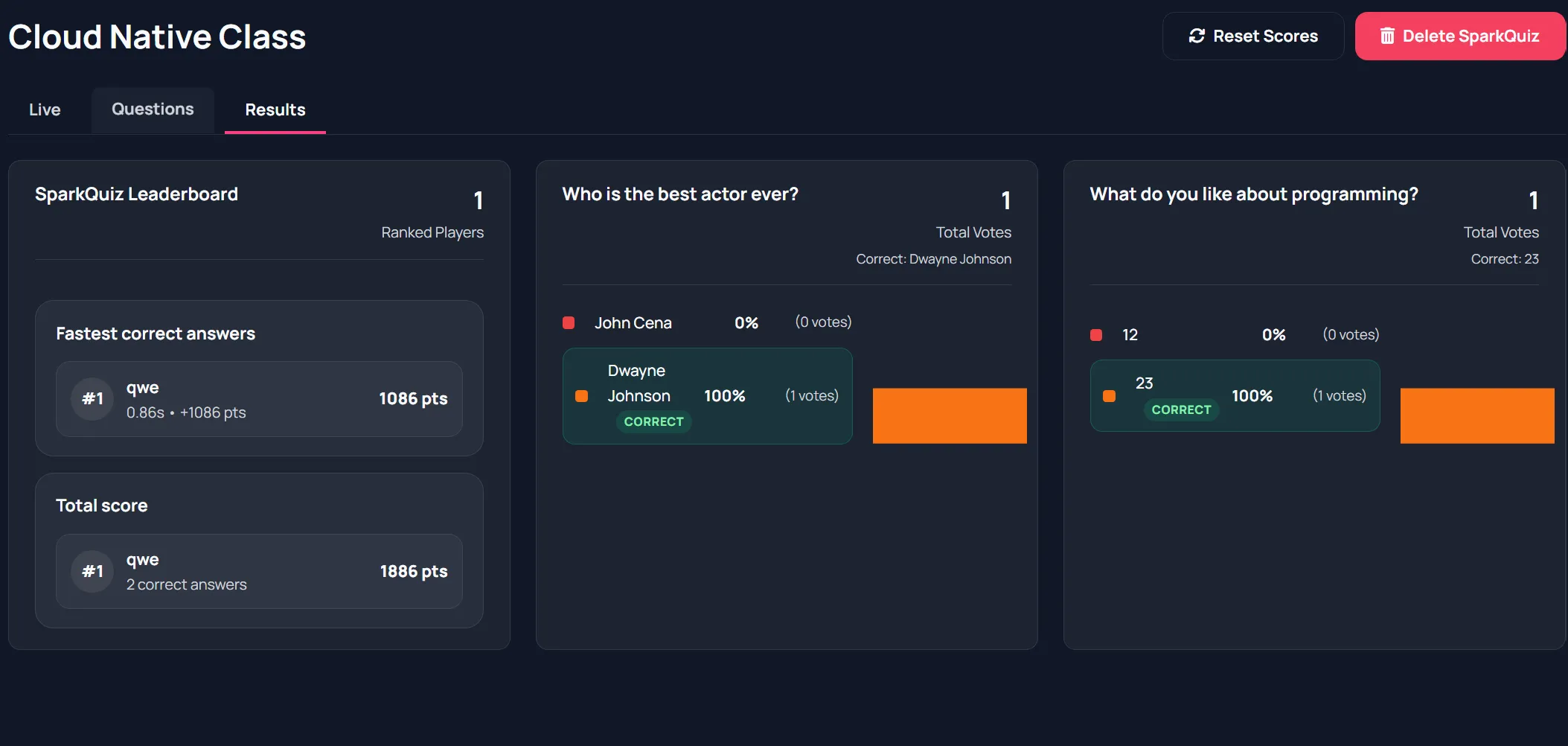Click the red legend square next to John Cena
The image size is (1568, 746).
tap(569, 322)
